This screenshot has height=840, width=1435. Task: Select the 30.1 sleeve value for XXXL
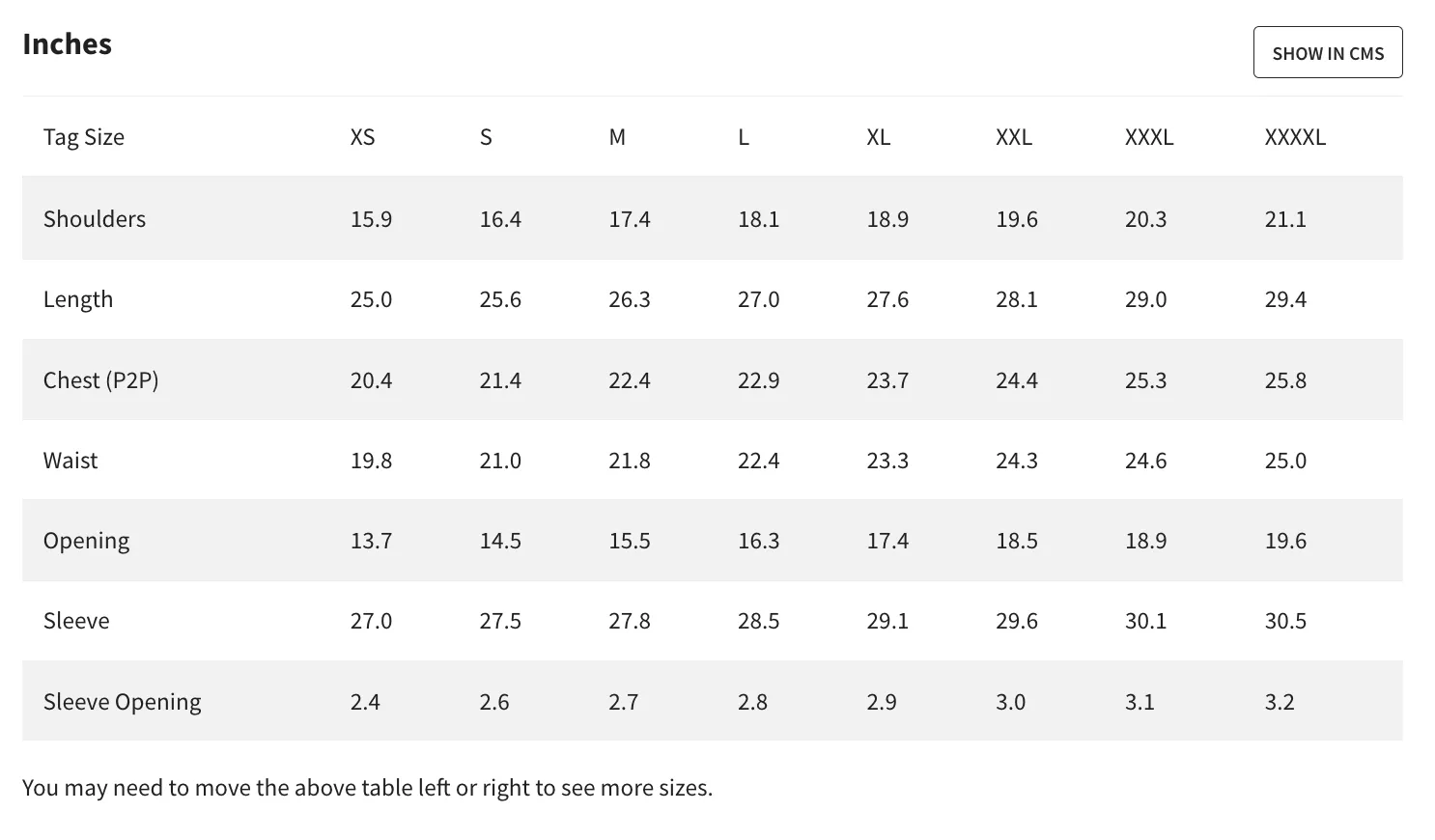[x=1145, y=621]
